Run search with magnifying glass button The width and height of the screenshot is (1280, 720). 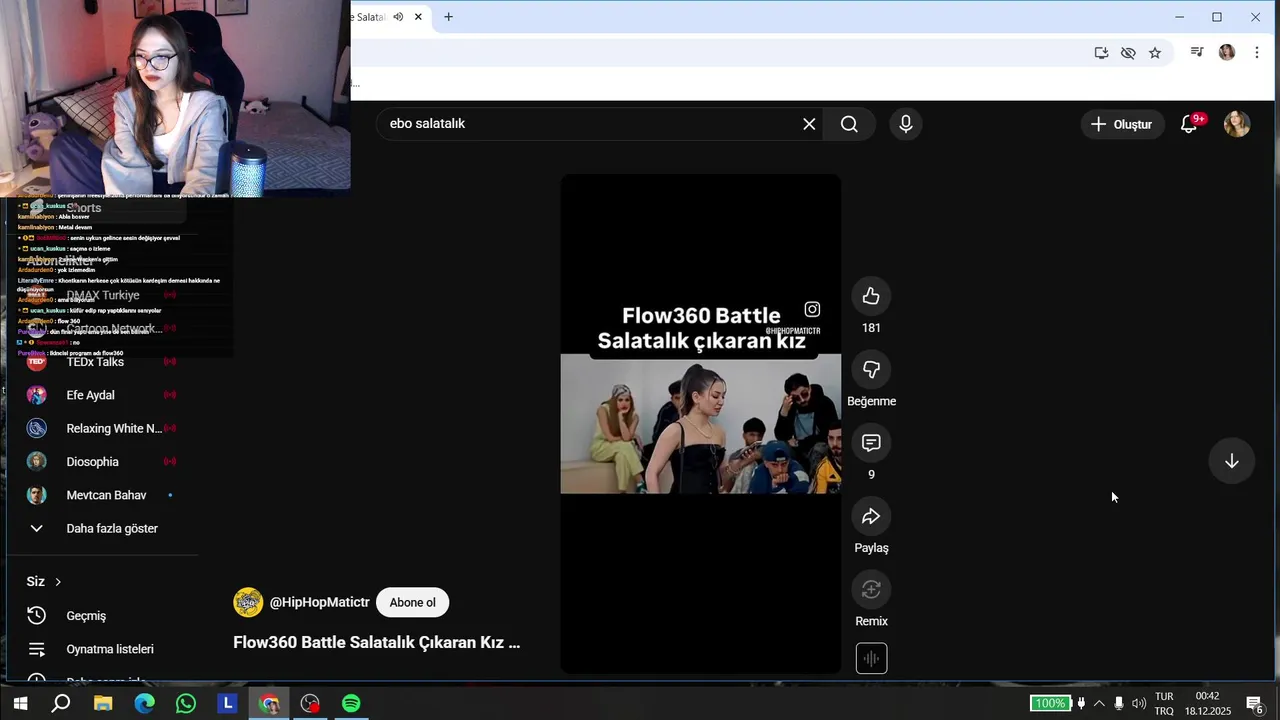point(849,124)
